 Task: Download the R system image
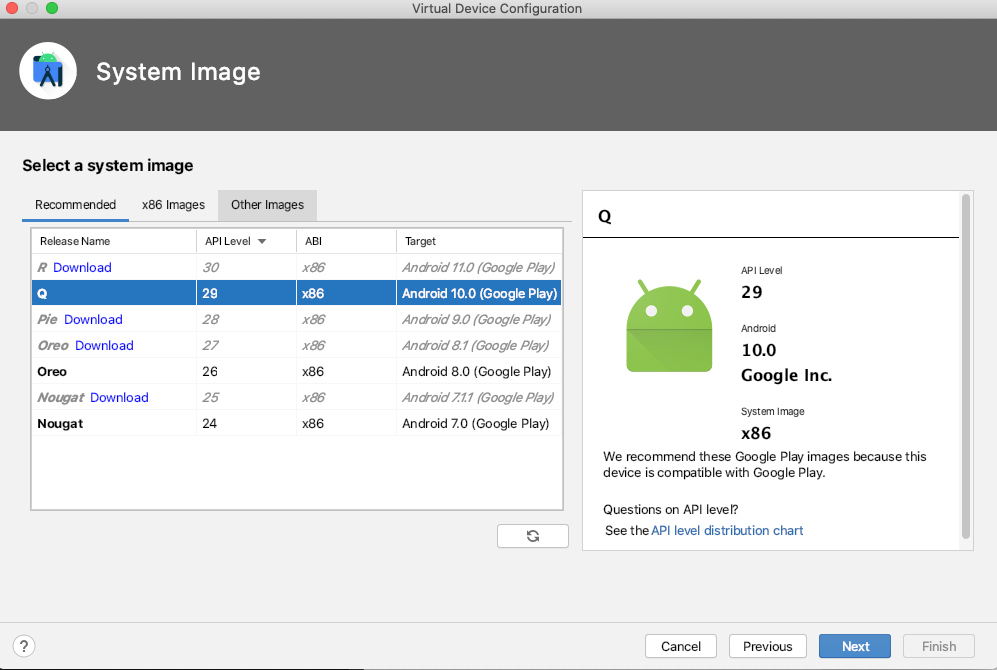(82, 267)
